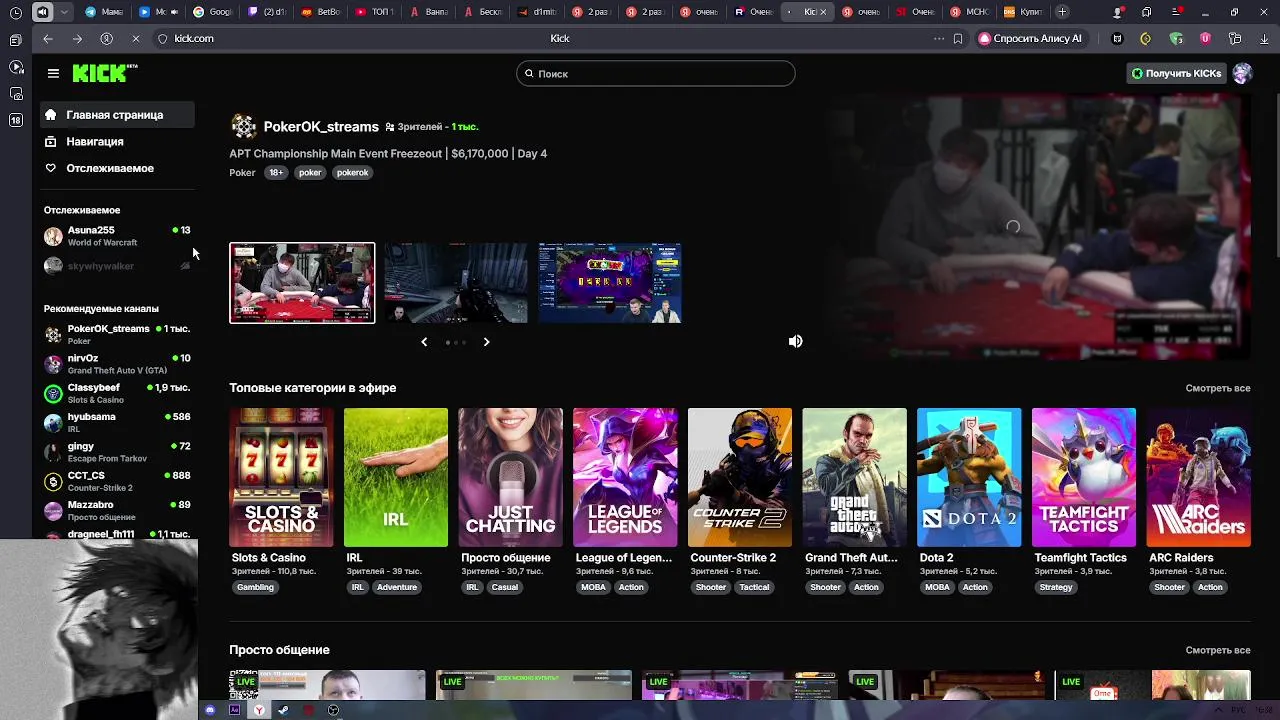Screen dimensions: 1280x720
Task: Open Mazzabro recommended channel
Action: coord(117,510)
